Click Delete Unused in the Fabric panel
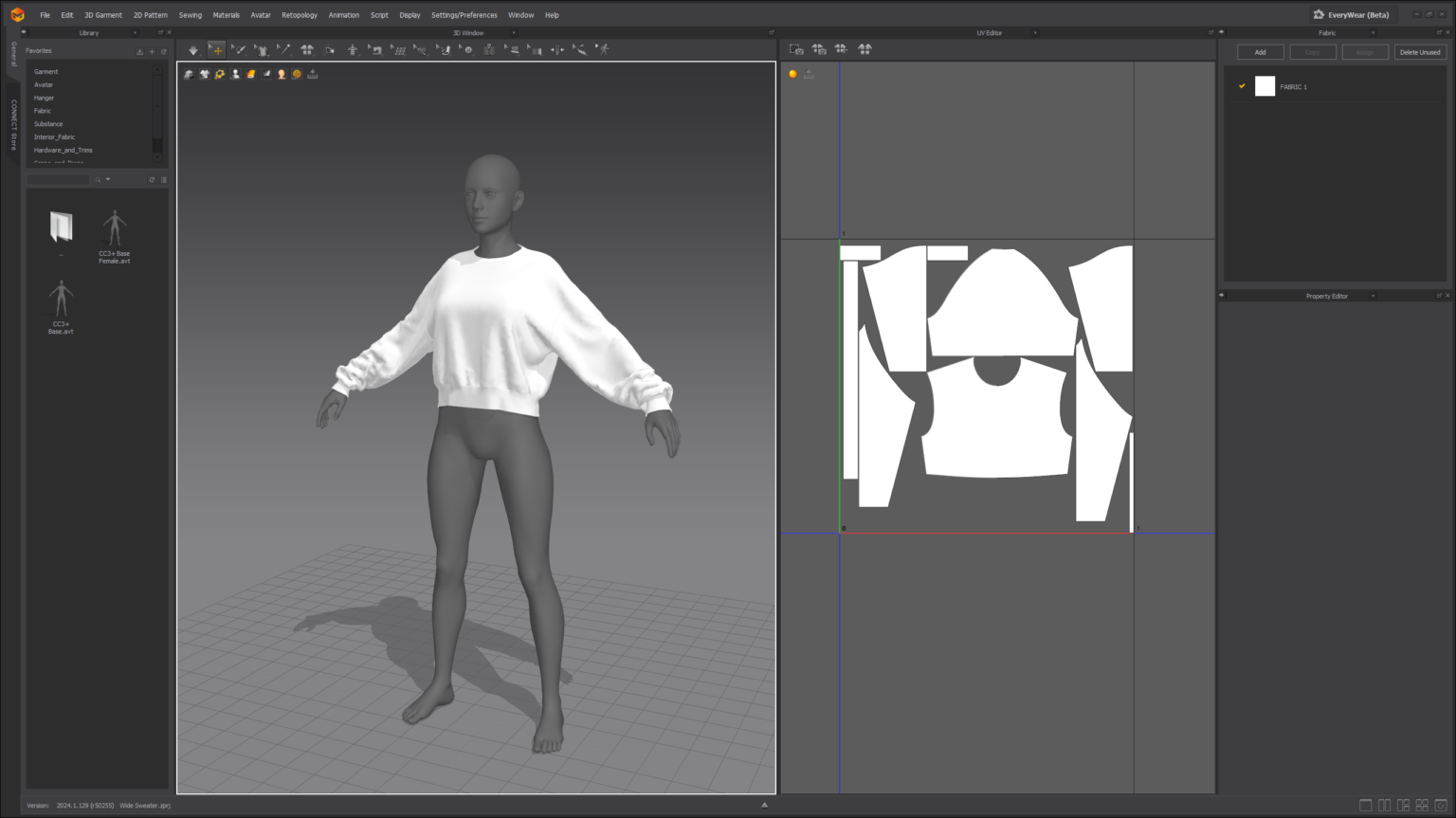The height and width of the screenshot is (818, 1456). click(1420, 51)
